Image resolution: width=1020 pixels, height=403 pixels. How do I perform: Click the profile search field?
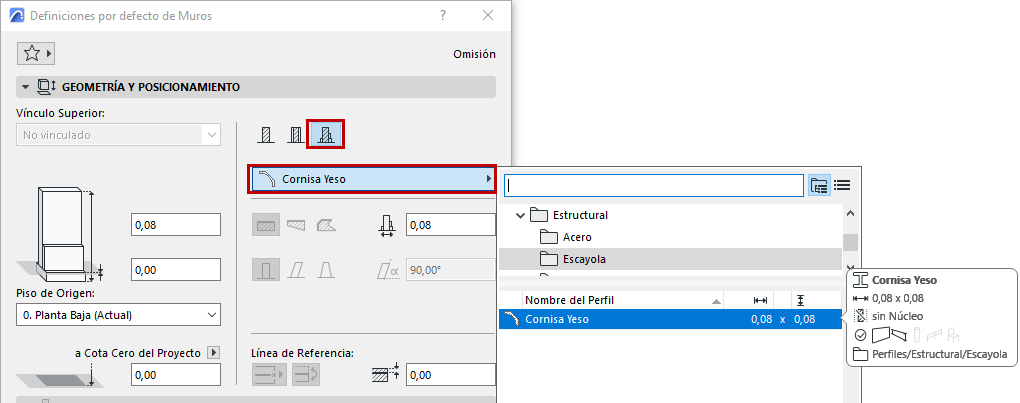click(654, 185)
